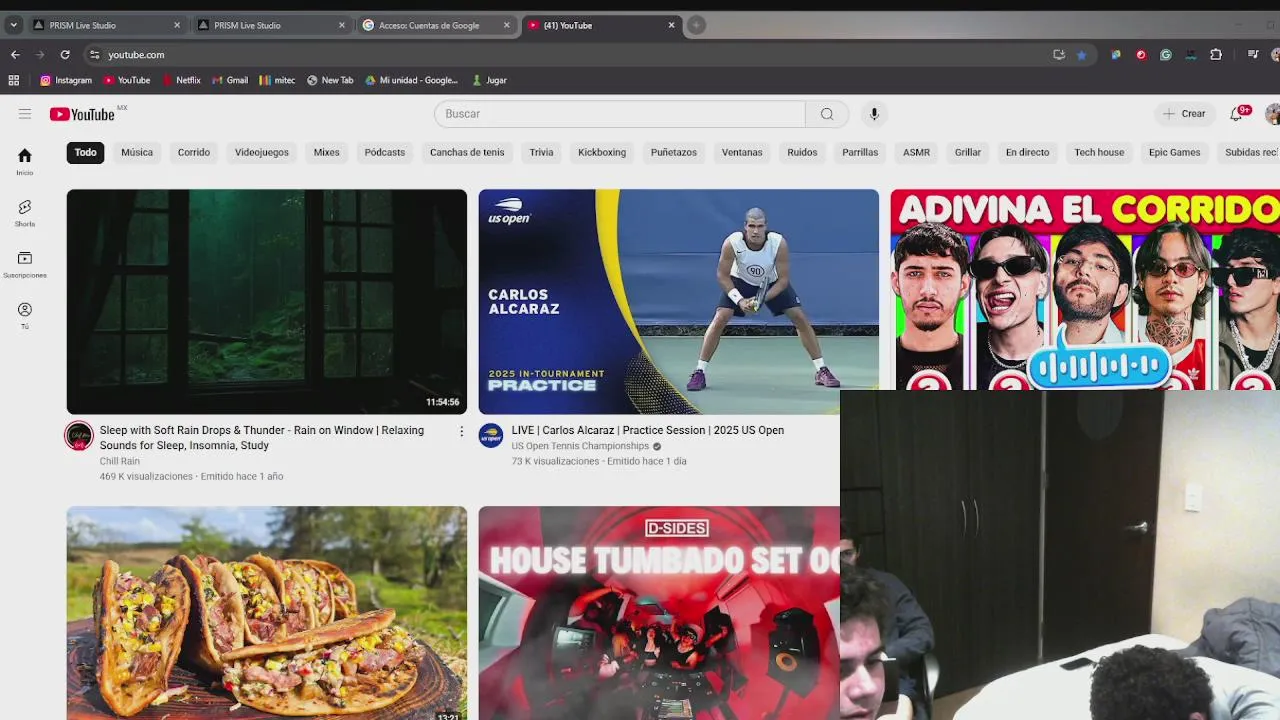This screenshot has height=720, width=1280.
Task: Select the Tech house filter chip
Action: click(x=1099, y=152)
